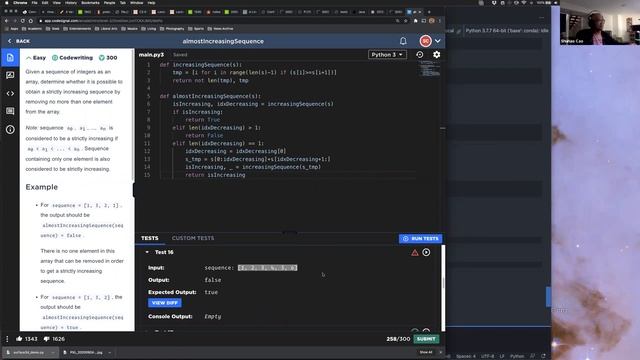640x360 pixels.
Task: Collapse the task header chevron next to Easy
Action: pos(29,58)
